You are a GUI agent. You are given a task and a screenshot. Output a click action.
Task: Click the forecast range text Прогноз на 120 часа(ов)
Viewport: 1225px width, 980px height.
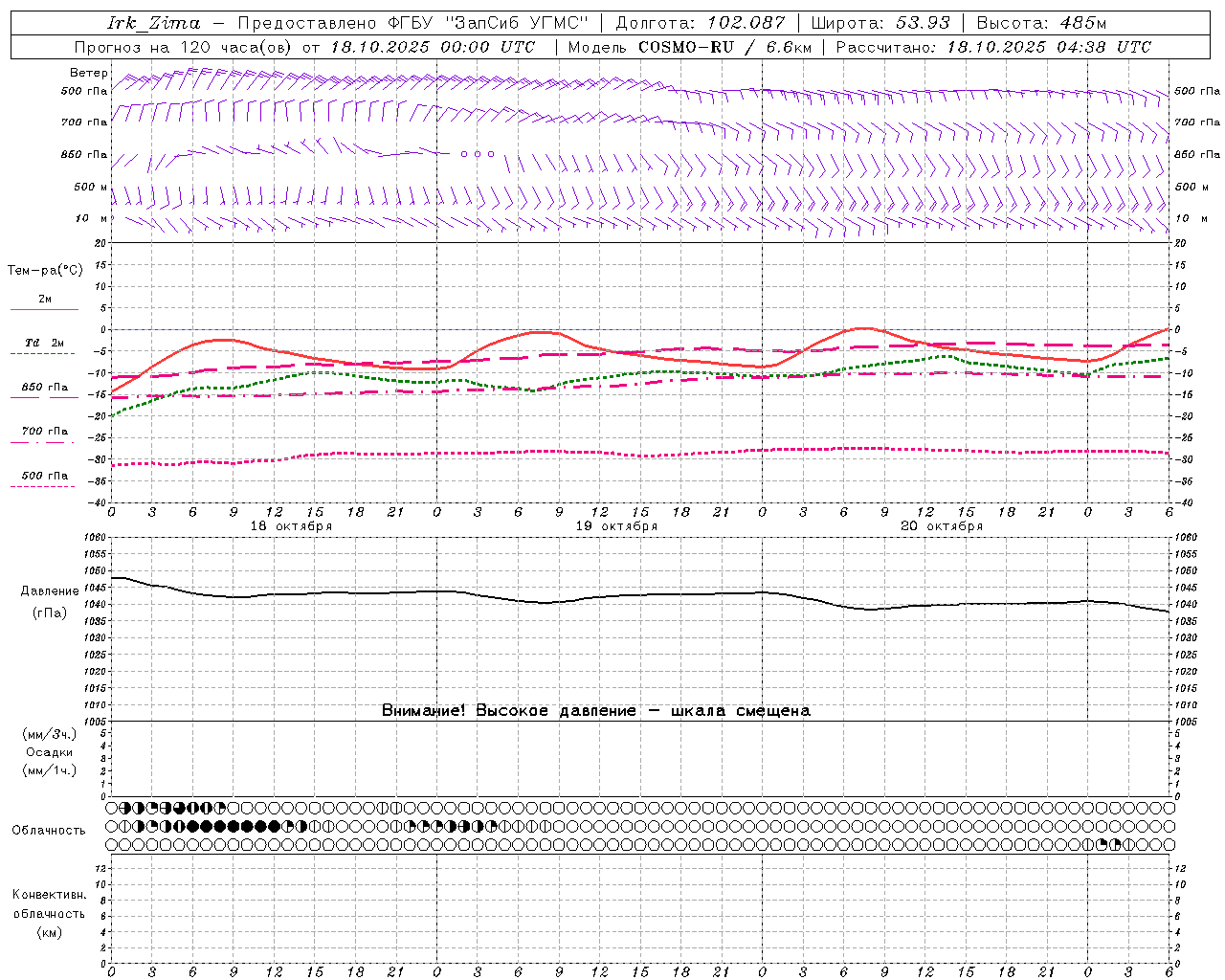pos(185,47)
